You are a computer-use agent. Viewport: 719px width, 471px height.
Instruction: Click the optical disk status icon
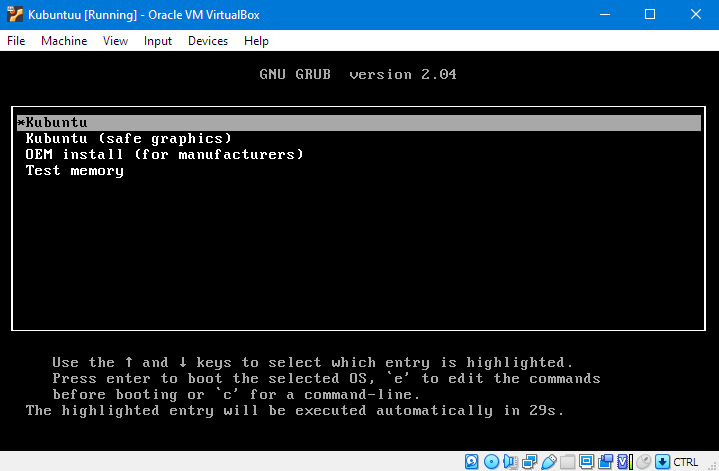click(491, 461)
